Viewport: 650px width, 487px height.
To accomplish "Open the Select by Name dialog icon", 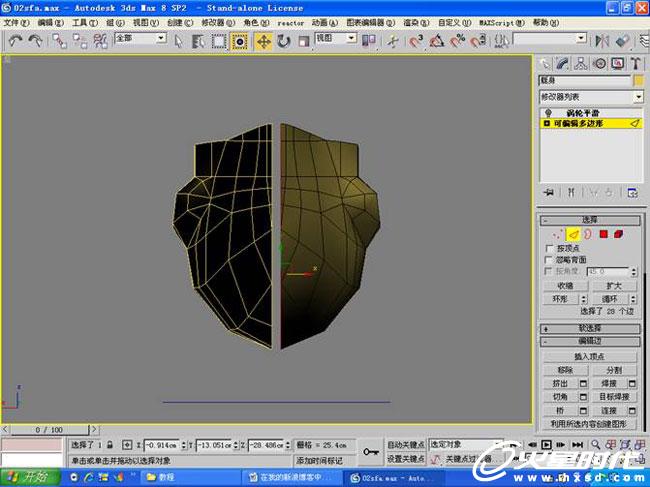I will point(198,41).
